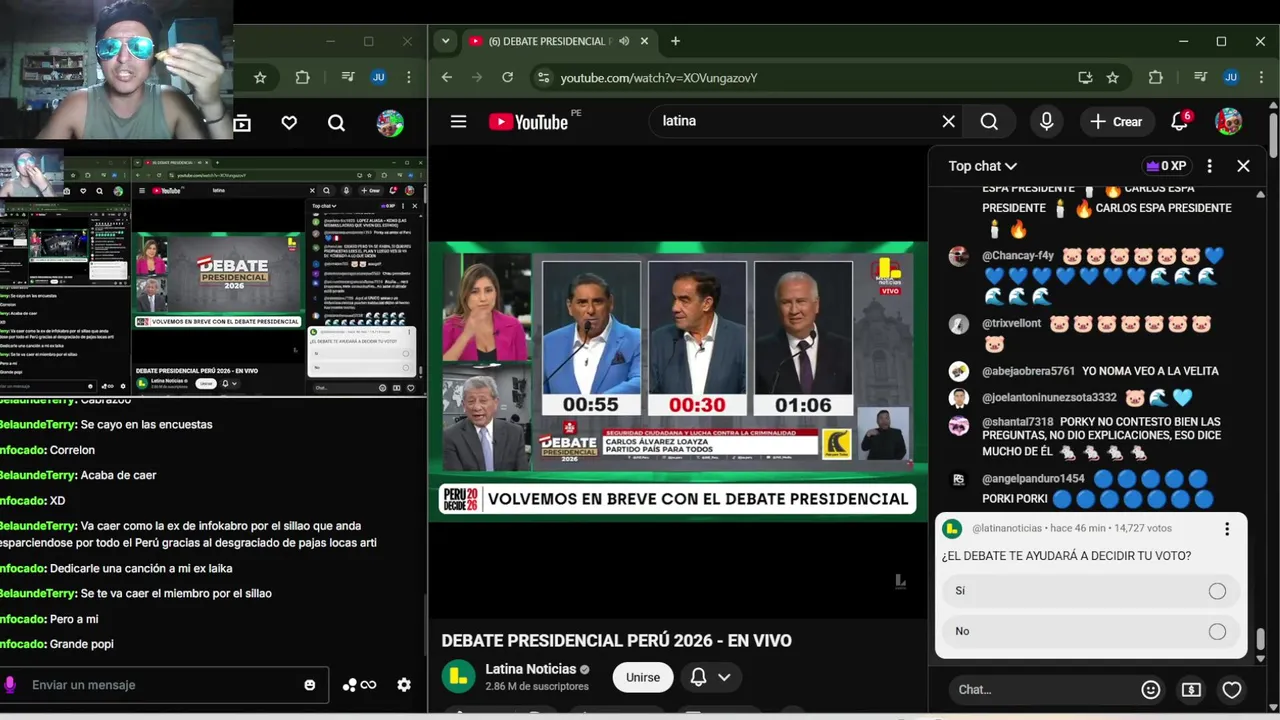
Task: Open emoji picker in YouTube chat
Action: click(1151, 689)
